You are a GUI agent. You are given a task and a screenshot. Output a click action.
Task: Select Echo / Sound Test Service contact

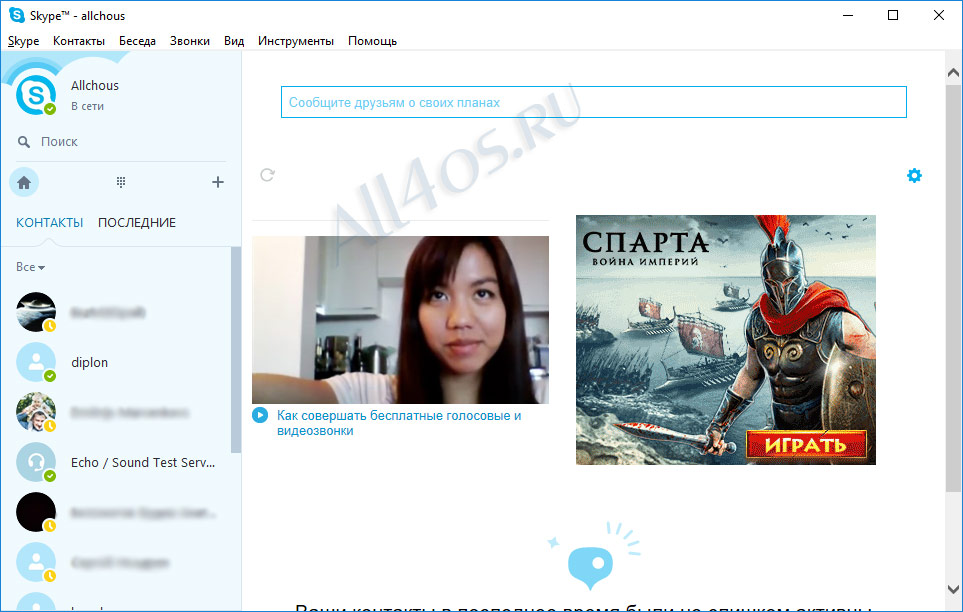(x=117, y=463)
